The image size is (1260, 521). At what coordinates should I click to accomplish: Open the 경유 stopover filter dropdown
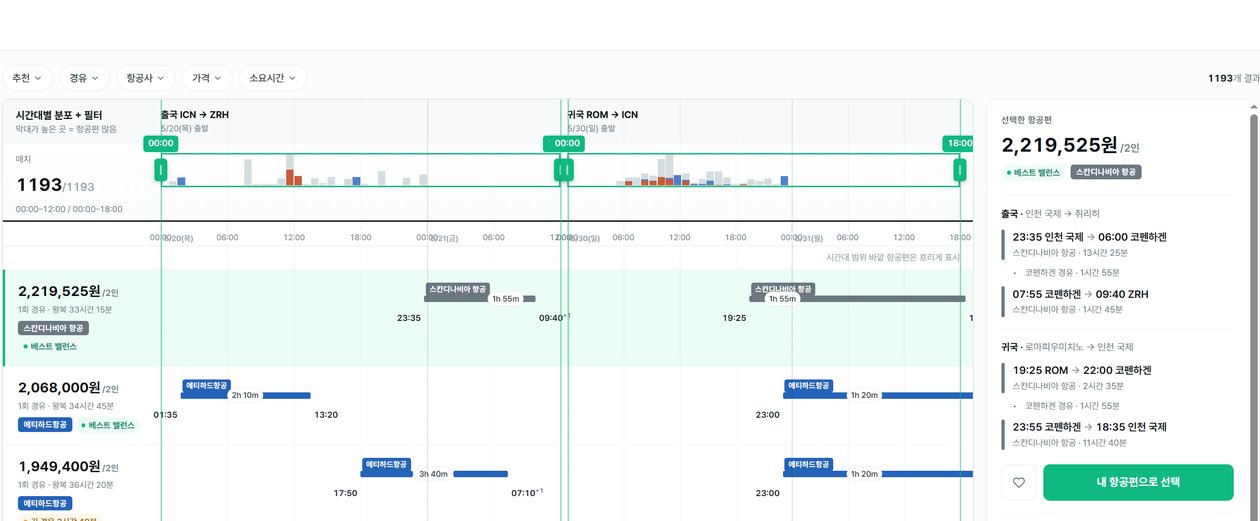pyautogui.click(x=84, y=78)
